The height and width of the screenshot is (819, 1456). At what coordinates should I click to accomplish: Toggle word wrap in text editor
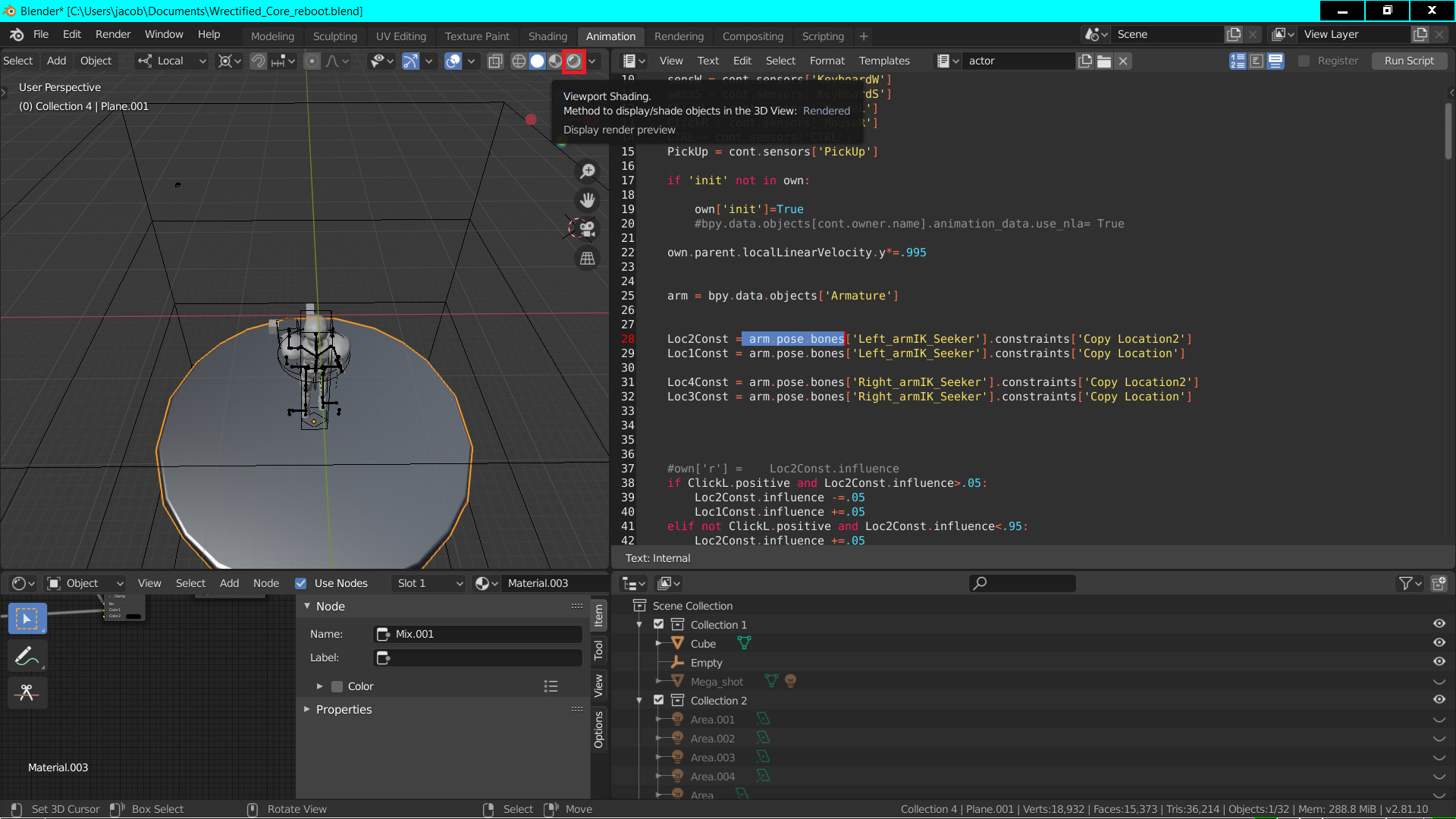pos(1257,61)
